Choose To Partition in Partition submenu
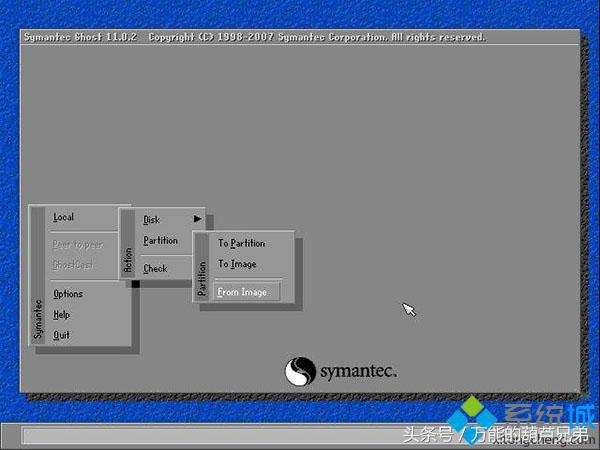600x450 pixels. pos(241,243)
